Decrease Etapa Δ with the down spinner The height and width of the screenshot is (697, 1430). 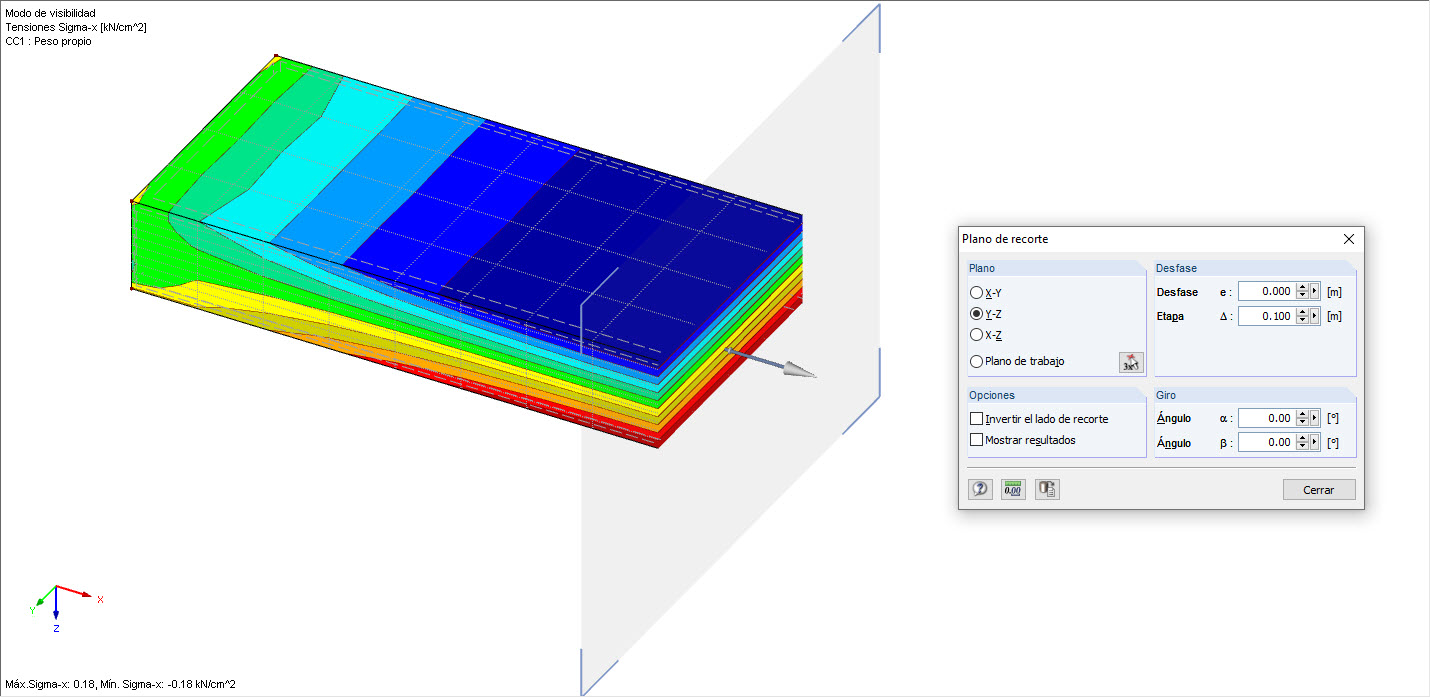click(1302, 321)
